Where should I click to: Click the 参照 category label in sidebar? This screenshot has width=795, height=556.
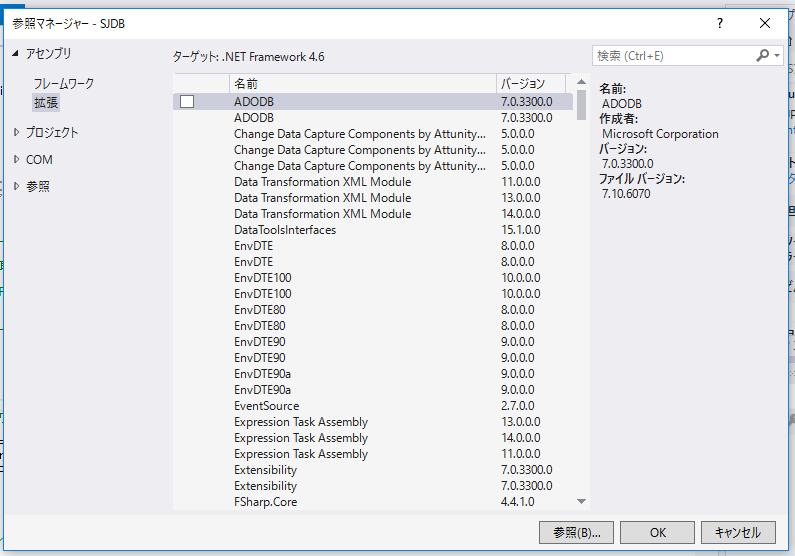pos(38,187)
